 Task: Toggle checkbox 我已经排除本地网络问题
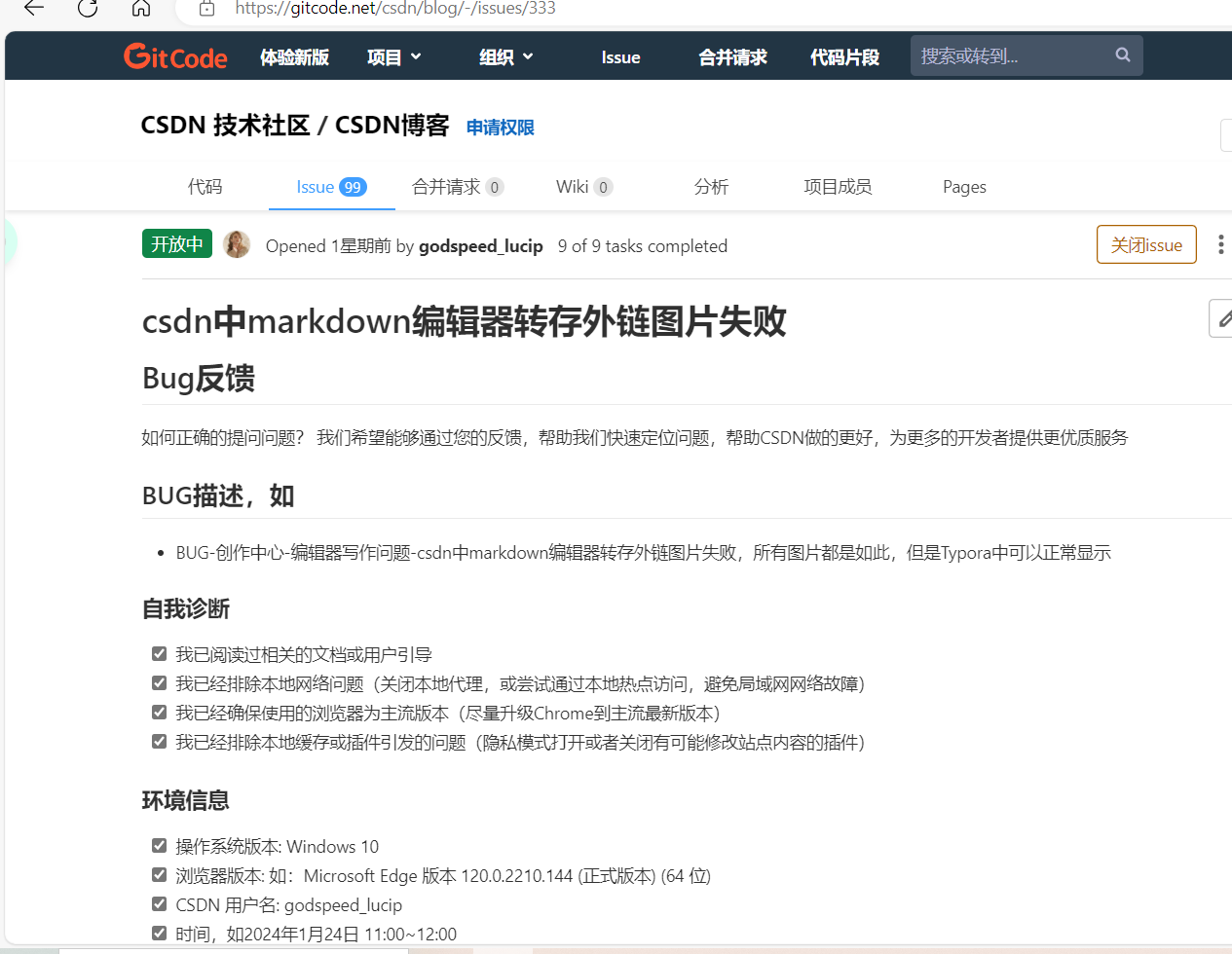(159, 682)
